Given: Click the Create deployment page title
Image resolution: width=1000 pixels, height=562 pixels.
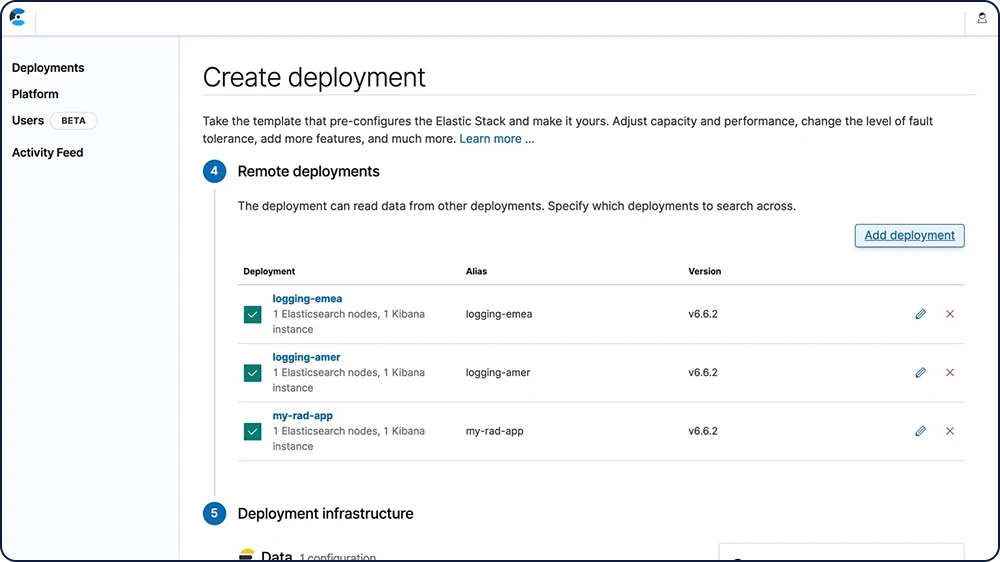Looking at the screenshot, I should point(314,77).
